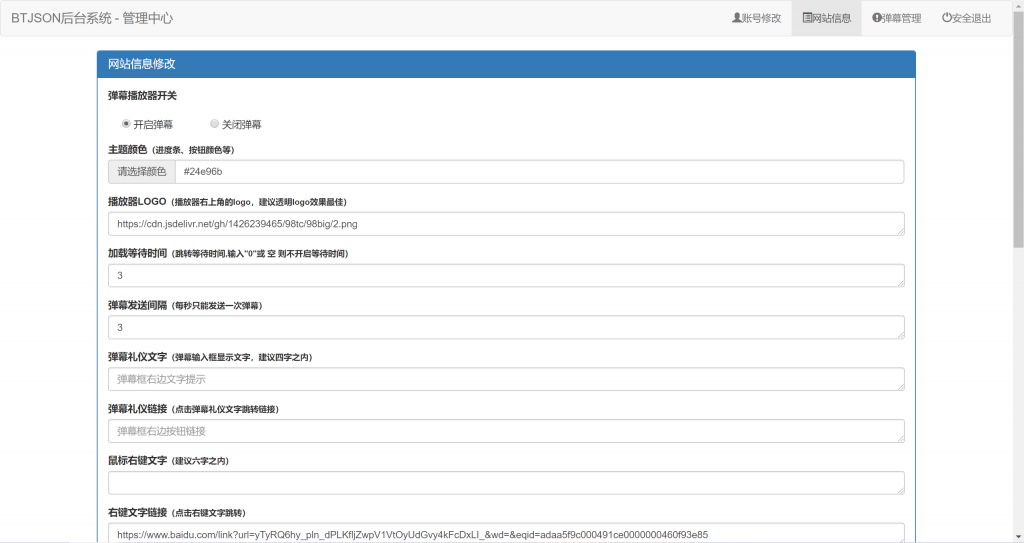Click resize grip on 加载等待时间 textarea
This screenshot has height=543, width=1024.
pos(899,283)
